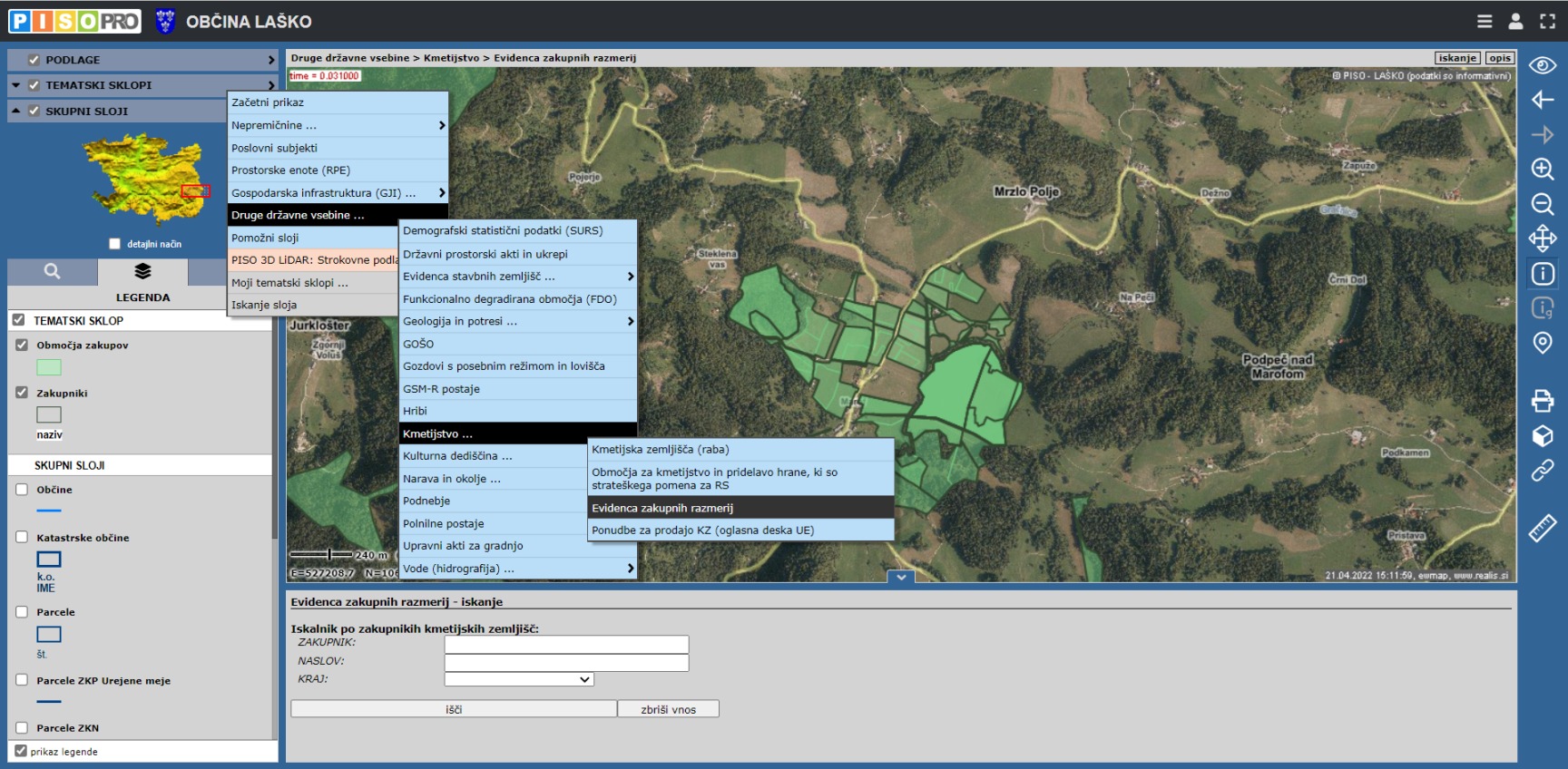
Task: Open the user account icon
Action: [1515, 21]
